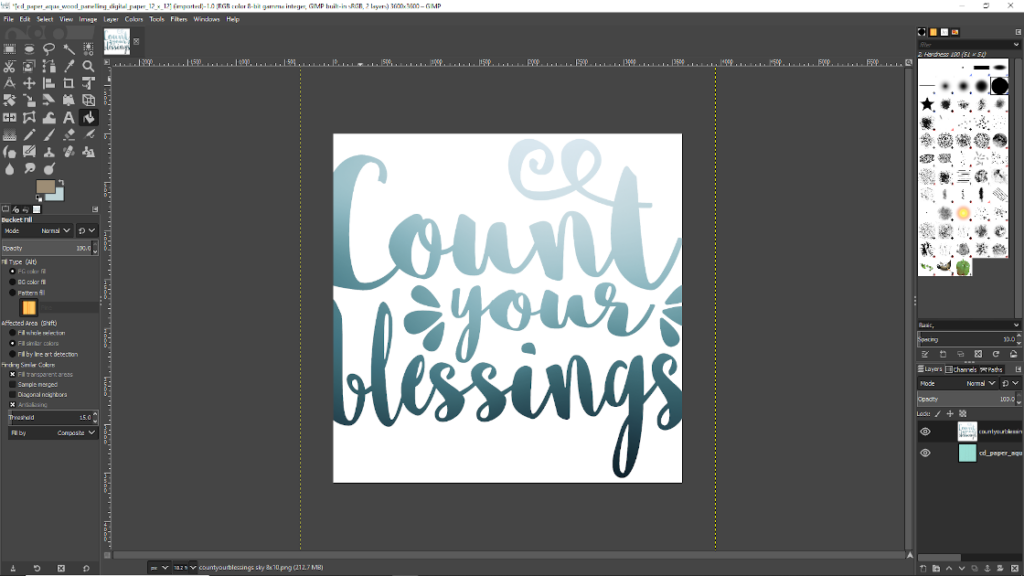Image resolution: width=1024 pixels, height=576 pixels.
Task: Select the BG color fill radio option
Action: point(13,282)
